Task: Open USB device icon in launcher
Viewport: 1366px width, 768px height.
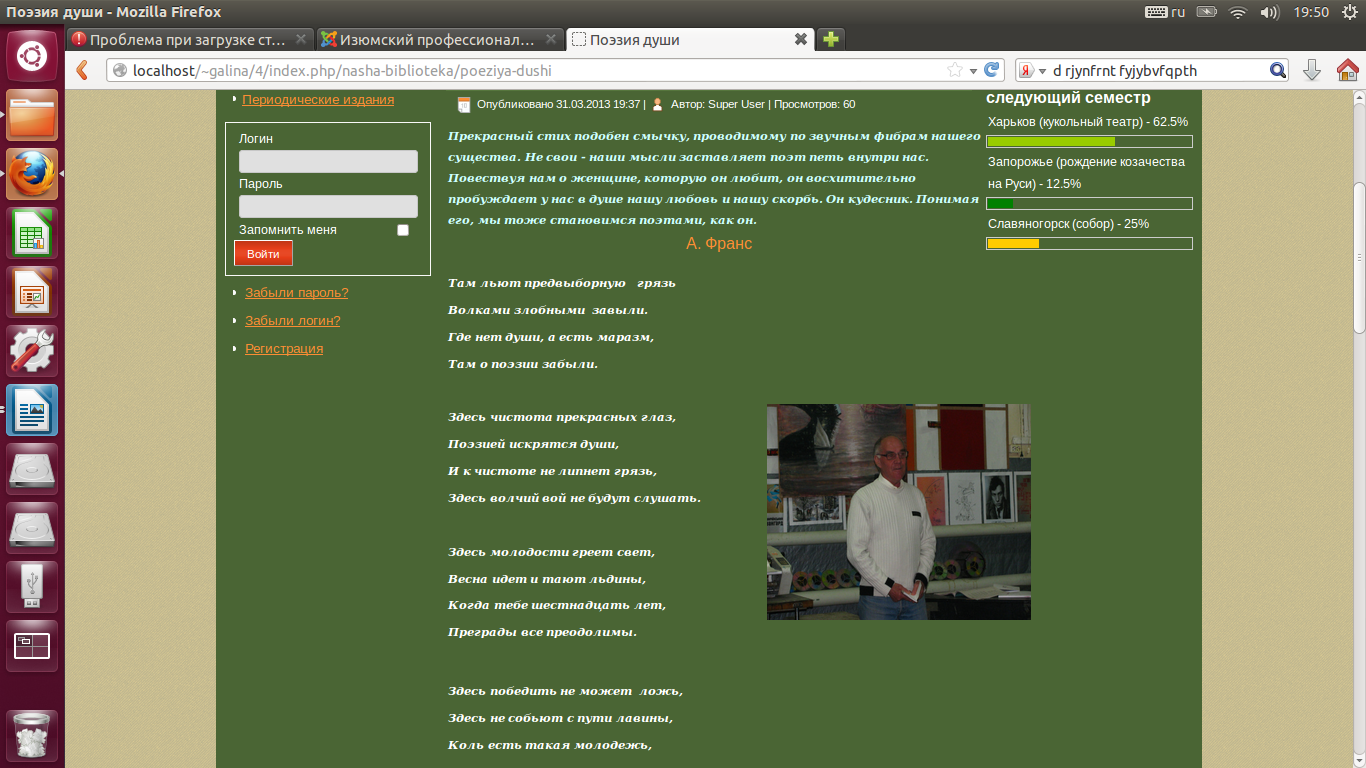Action: (x=32, y=587)
